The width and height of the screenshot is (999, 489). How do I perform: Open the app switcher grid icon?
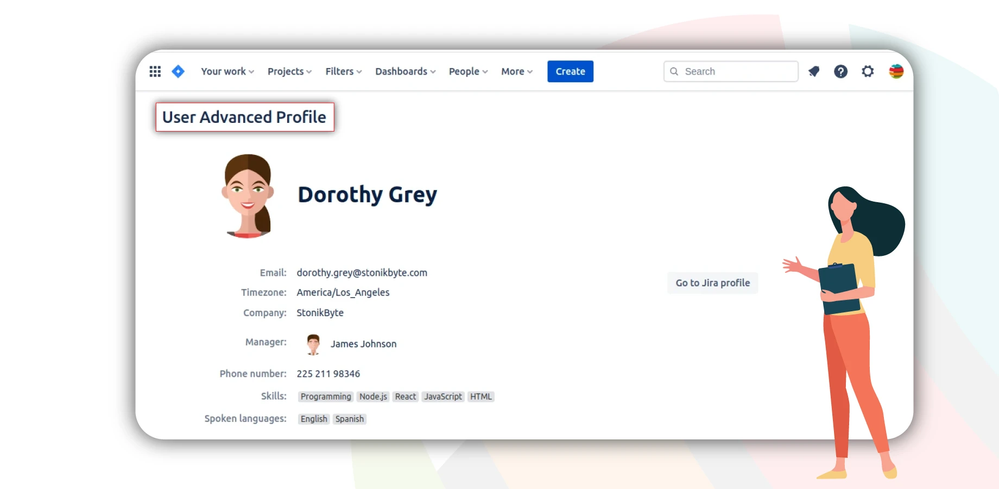pos(155,71)
